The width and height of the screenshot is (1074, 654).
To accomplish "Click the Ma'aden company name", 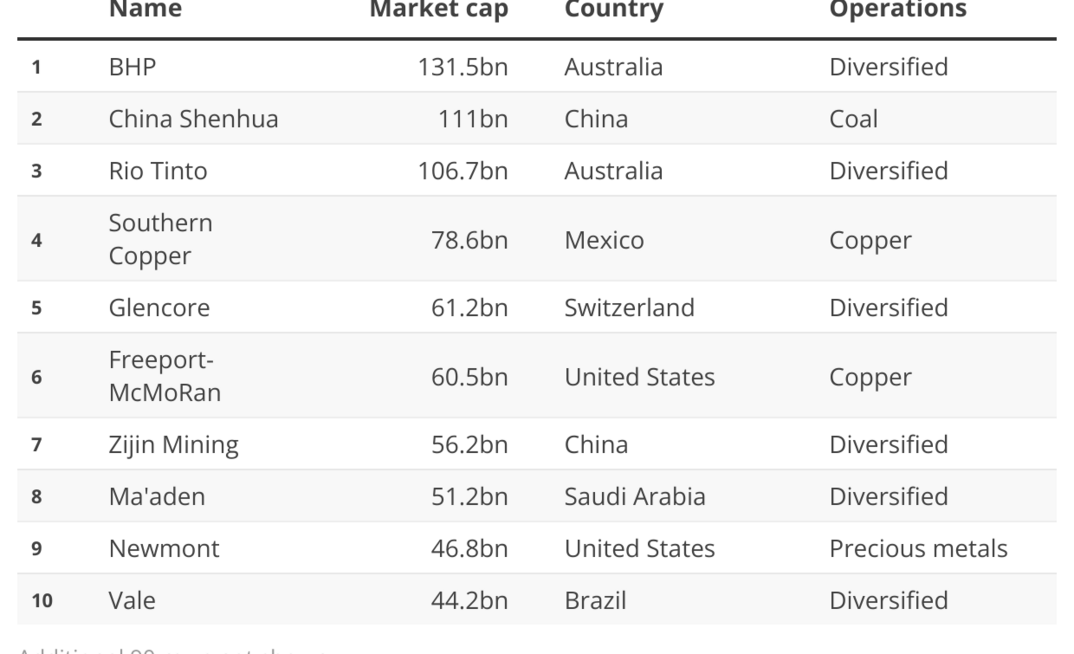I will pyautogui.click(x=156, y=496).
